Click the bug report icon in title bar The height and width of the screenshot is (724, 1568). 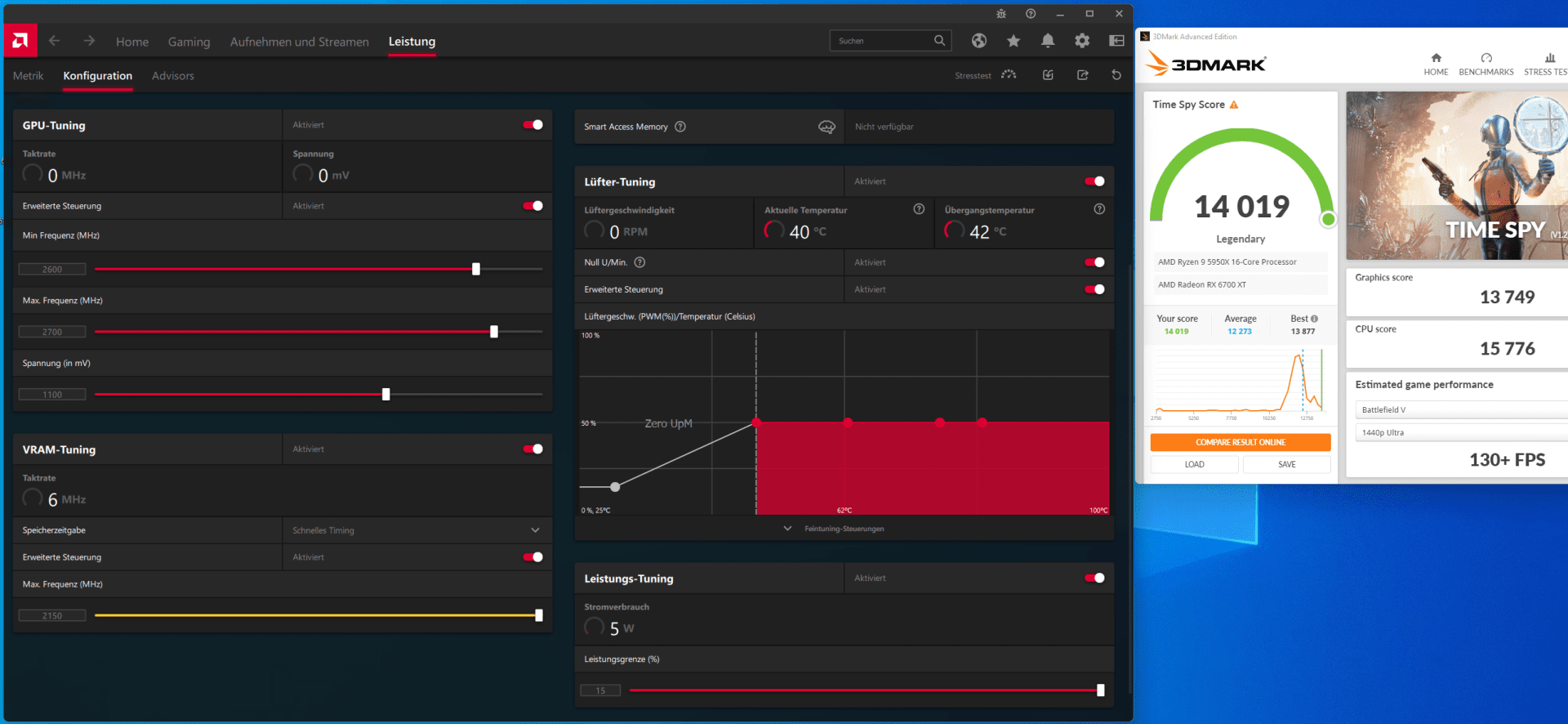coord(1001,14)
